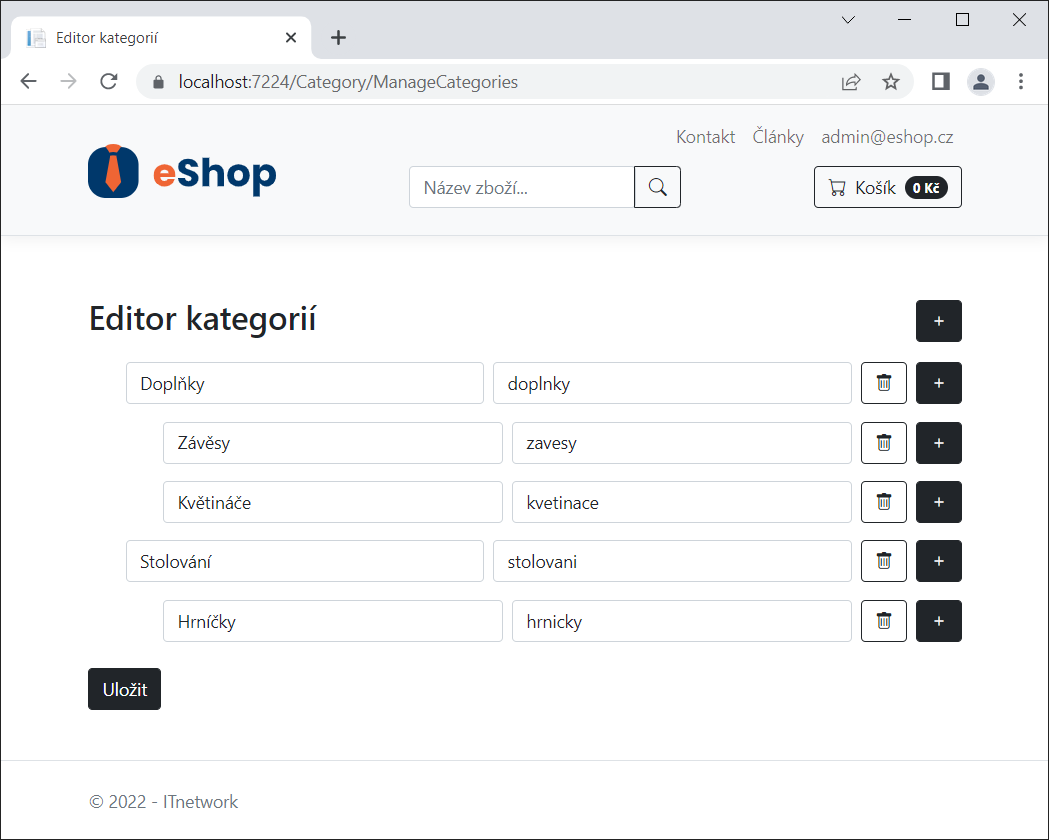Open the browser side panel icon

pyautogui.click(x=940, y=81)
